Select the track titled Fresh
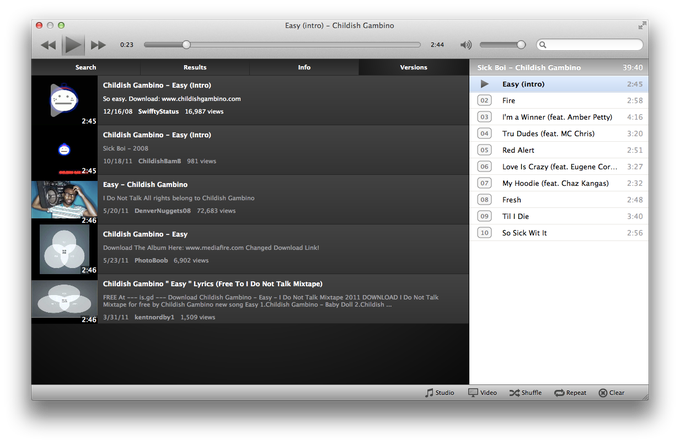The height and width of the screenshot is (444, 680). click(x=559, y=199)
